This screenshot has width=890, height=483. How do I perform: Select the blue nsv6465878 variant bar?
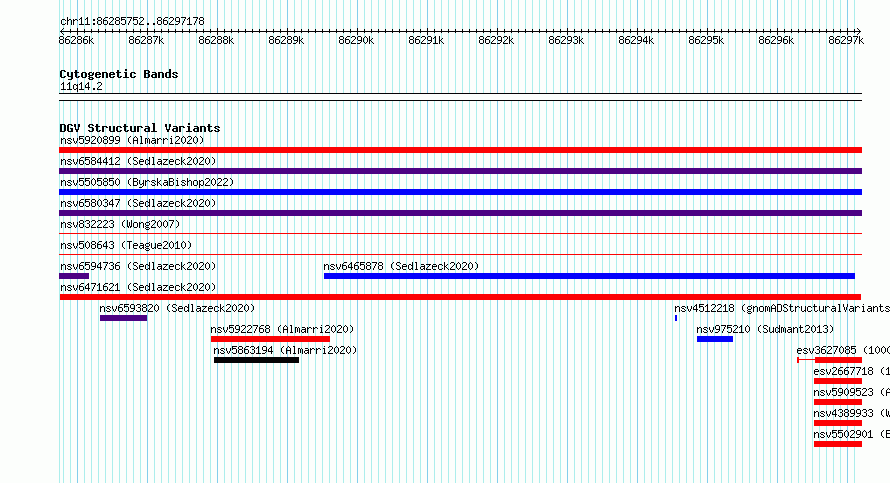click(x=589, y=276)
